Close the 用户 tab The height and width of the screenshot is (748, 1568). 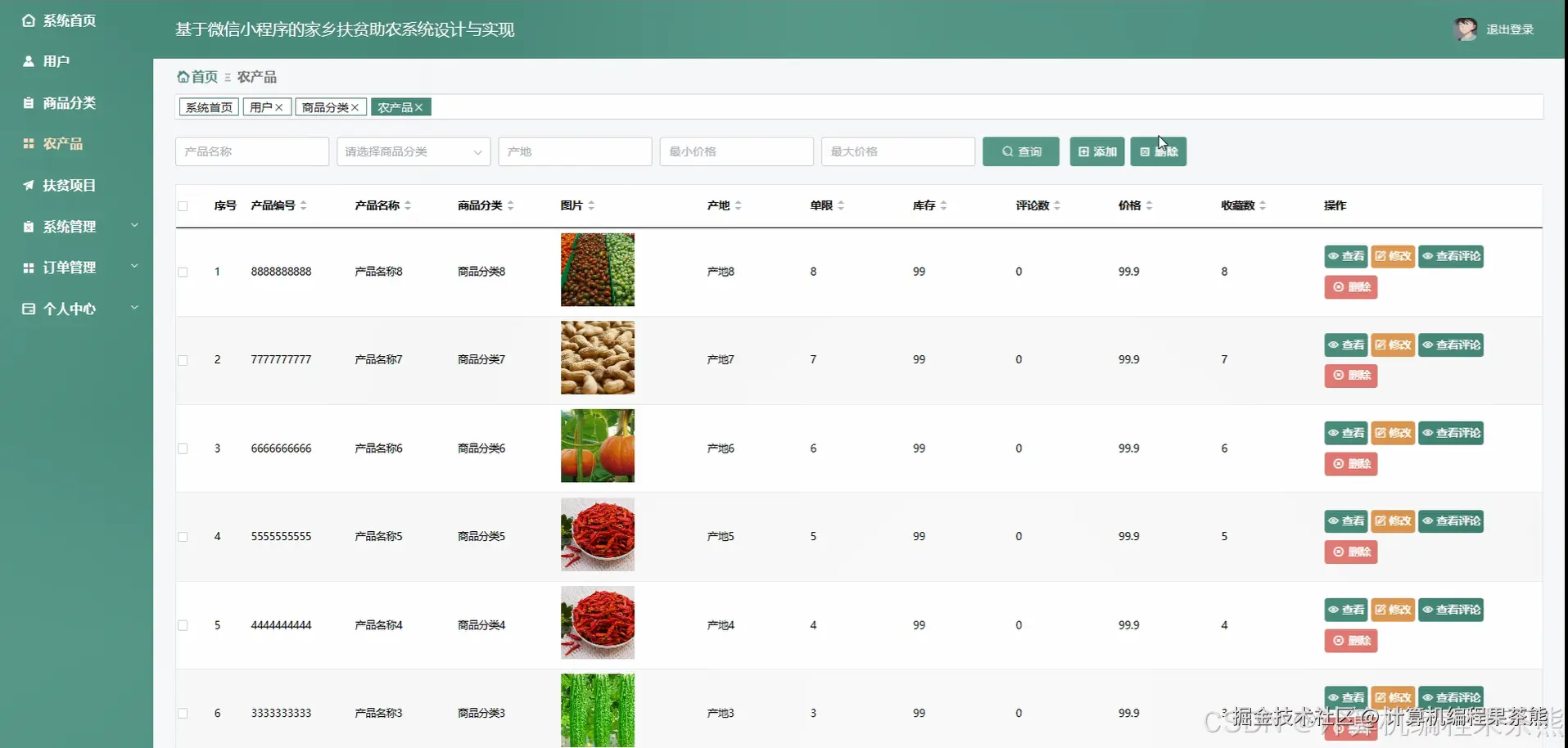coord(279,107)
